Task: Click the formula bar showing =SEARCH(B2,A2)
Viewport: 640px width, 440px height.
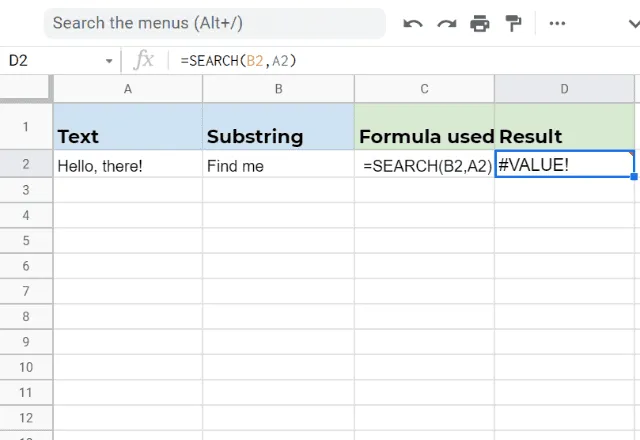Action: pos(404,61)
